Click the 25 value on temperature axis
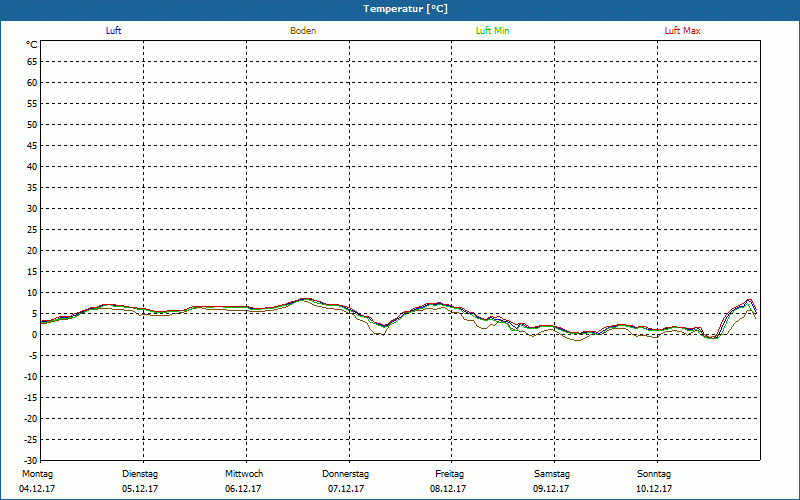 pos(32,230)
